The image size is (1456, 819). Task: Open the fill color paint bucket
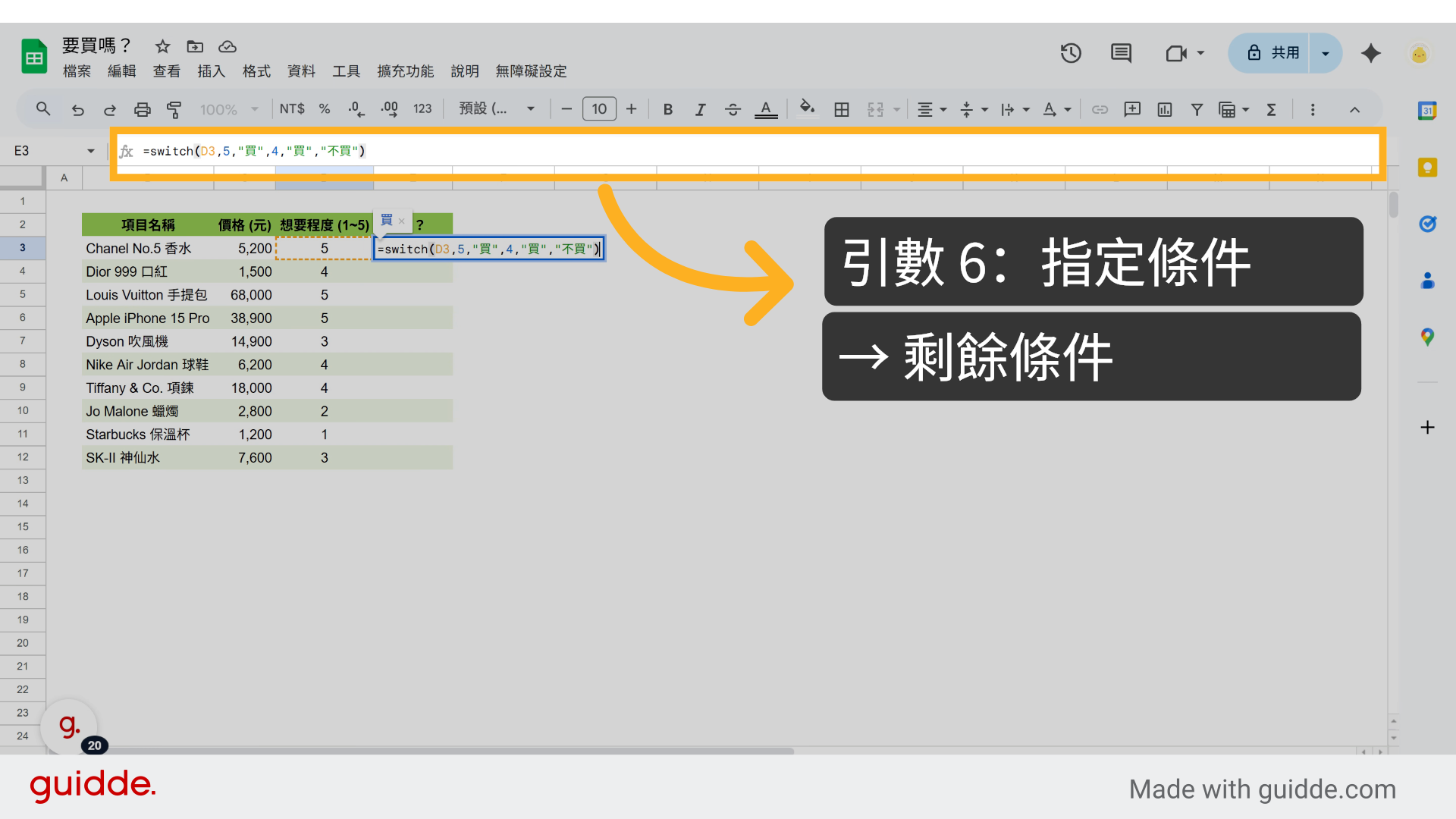(x=807, y=109)
